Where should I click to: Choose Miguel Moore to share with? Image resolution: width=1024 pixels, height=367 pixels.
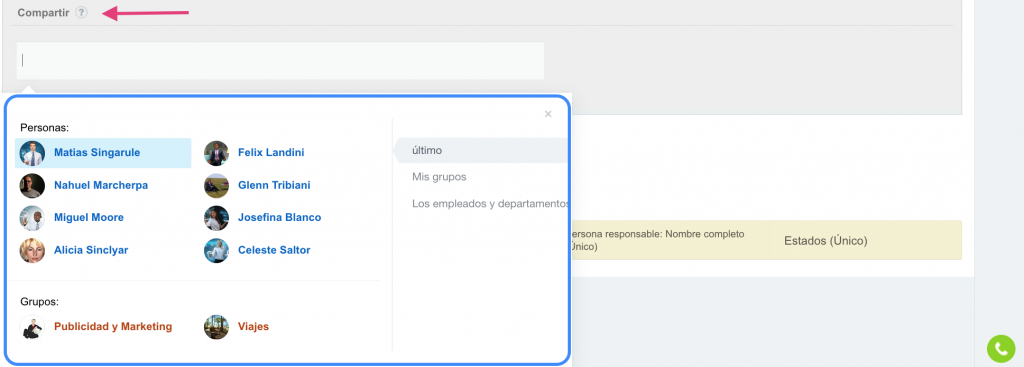coord(89,218)
